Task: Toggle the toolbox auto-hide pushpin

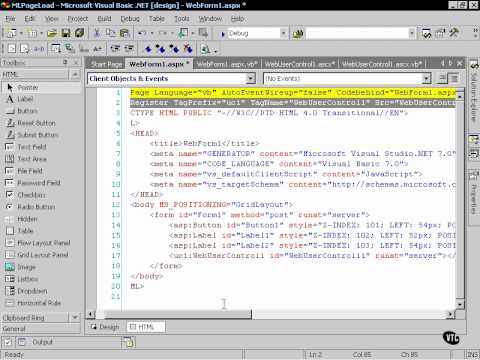Action: click(x=65, y=62)
